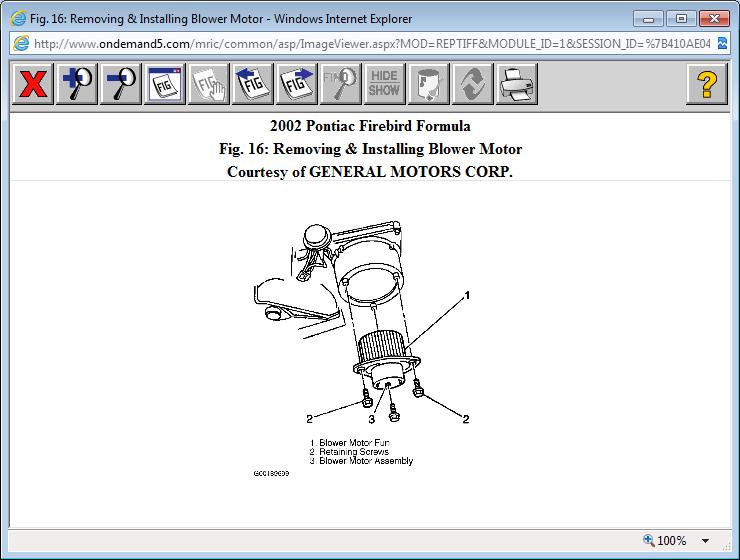Maximize the Internet Explorer window
The image size is (740, 560).
[x=681, y=19]
